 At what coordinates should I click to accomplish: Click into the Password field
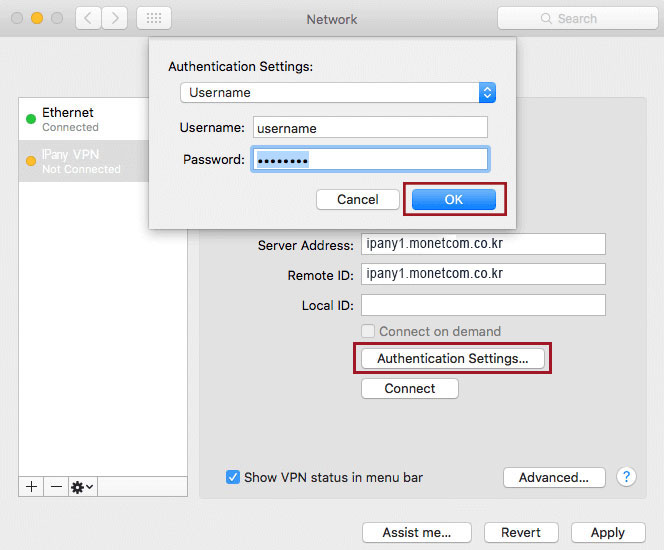point(370,160)
